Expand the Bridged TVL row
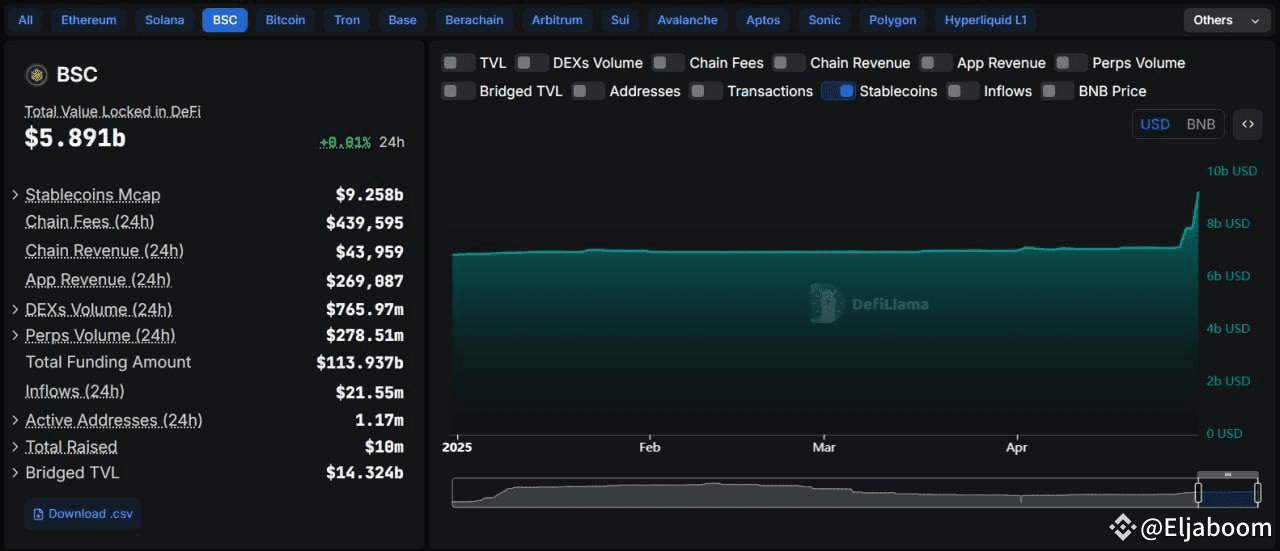This screenshot has height=551, width=1280. pos(15,473)
